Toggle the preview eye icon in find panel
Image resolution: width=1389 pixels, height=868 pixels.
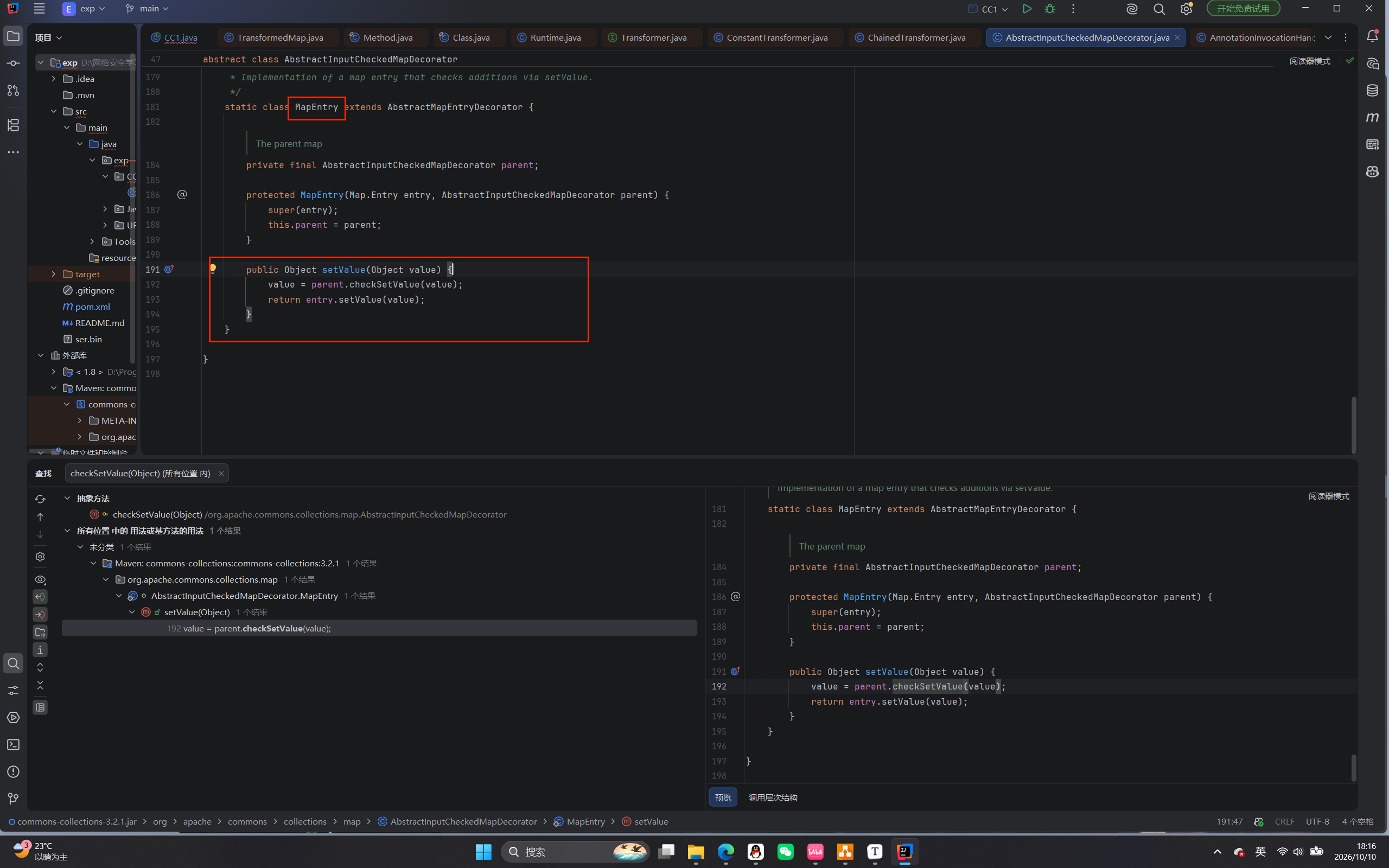[x=40, y=580]
